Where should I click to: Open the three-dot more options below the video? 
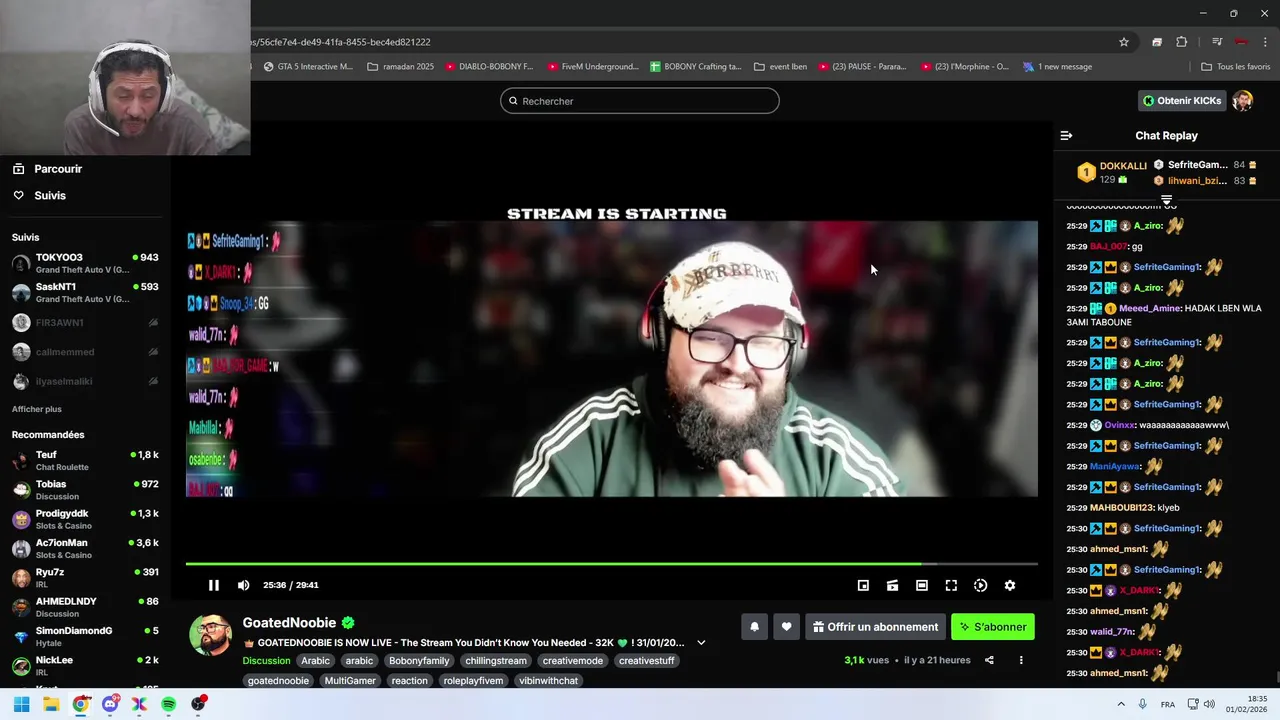[1021, 660]
